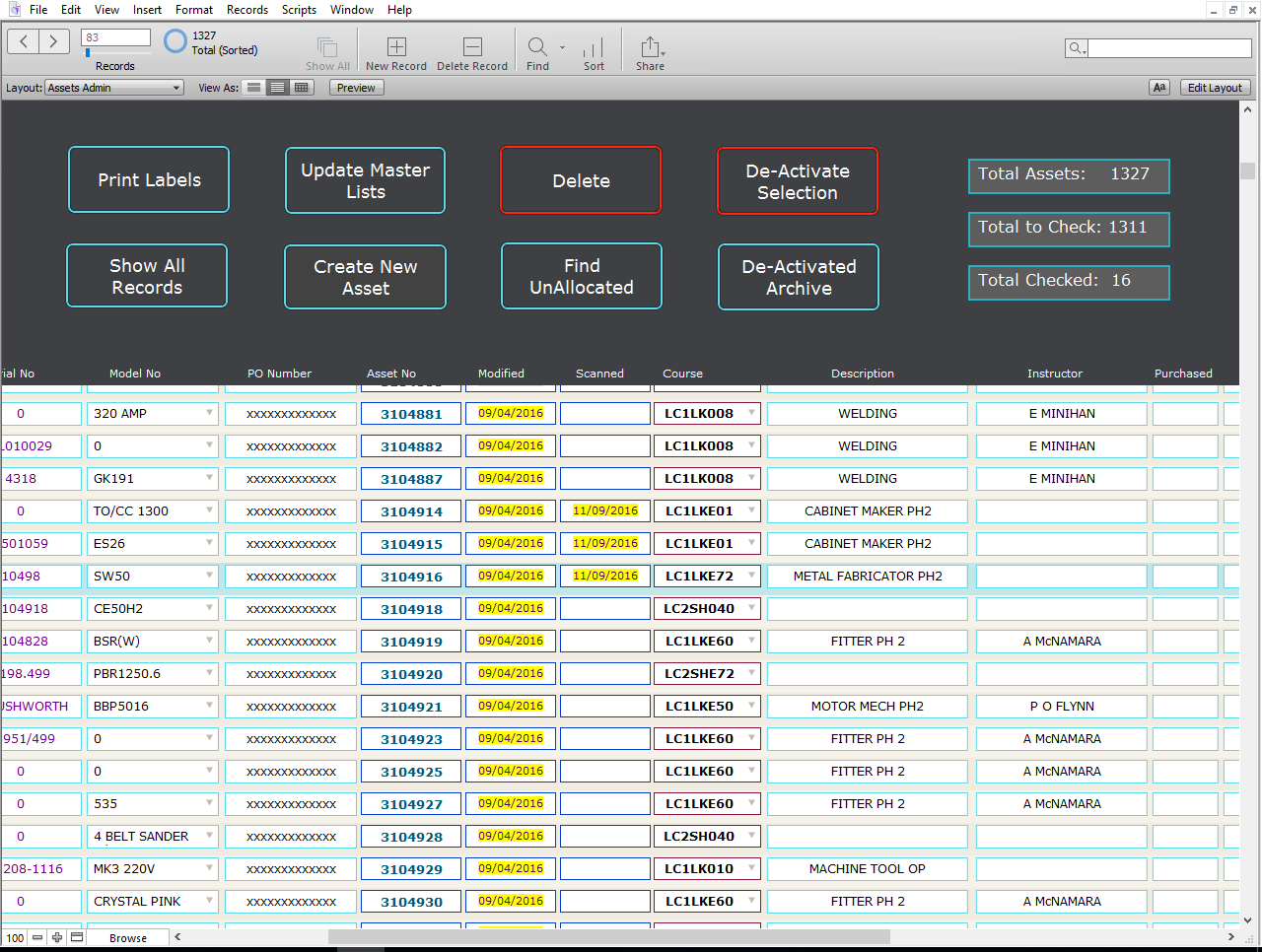1262x952 pixels.
Task: Switch to List view mode
Action: tap(278, 88)
